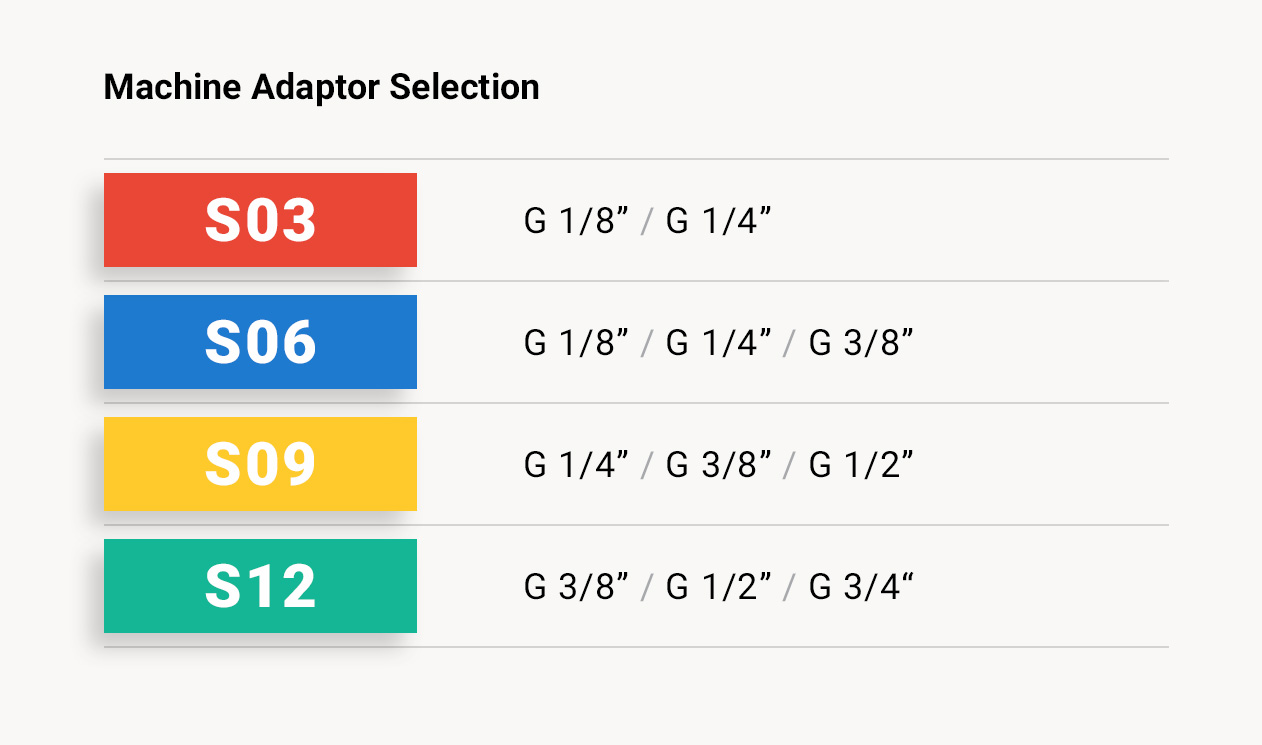Click the second slash in the S09 row
The height and width of the screenshot is (745, 1262).
[790, 466]
